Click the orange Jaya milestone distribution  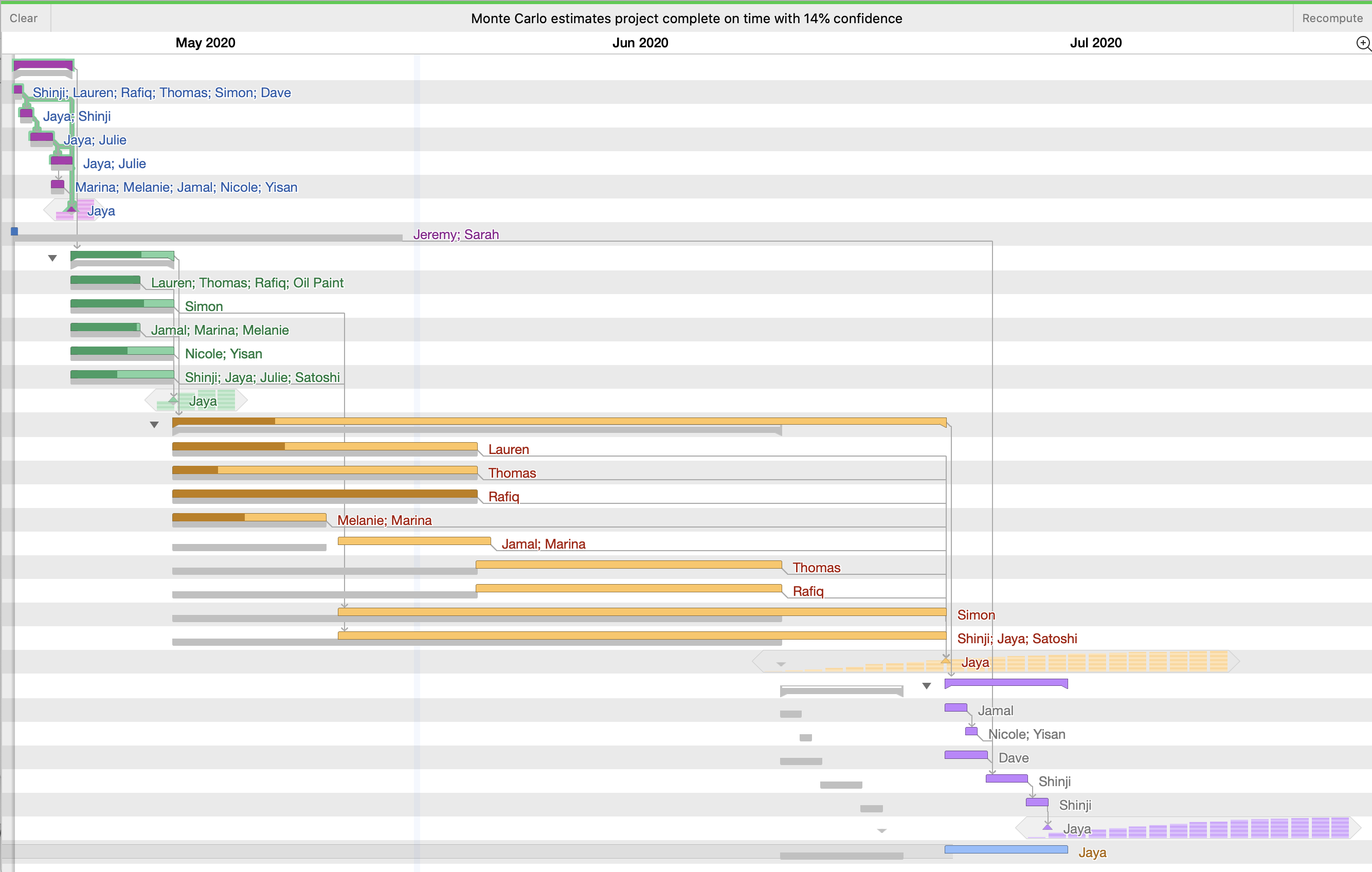[996, 662]
